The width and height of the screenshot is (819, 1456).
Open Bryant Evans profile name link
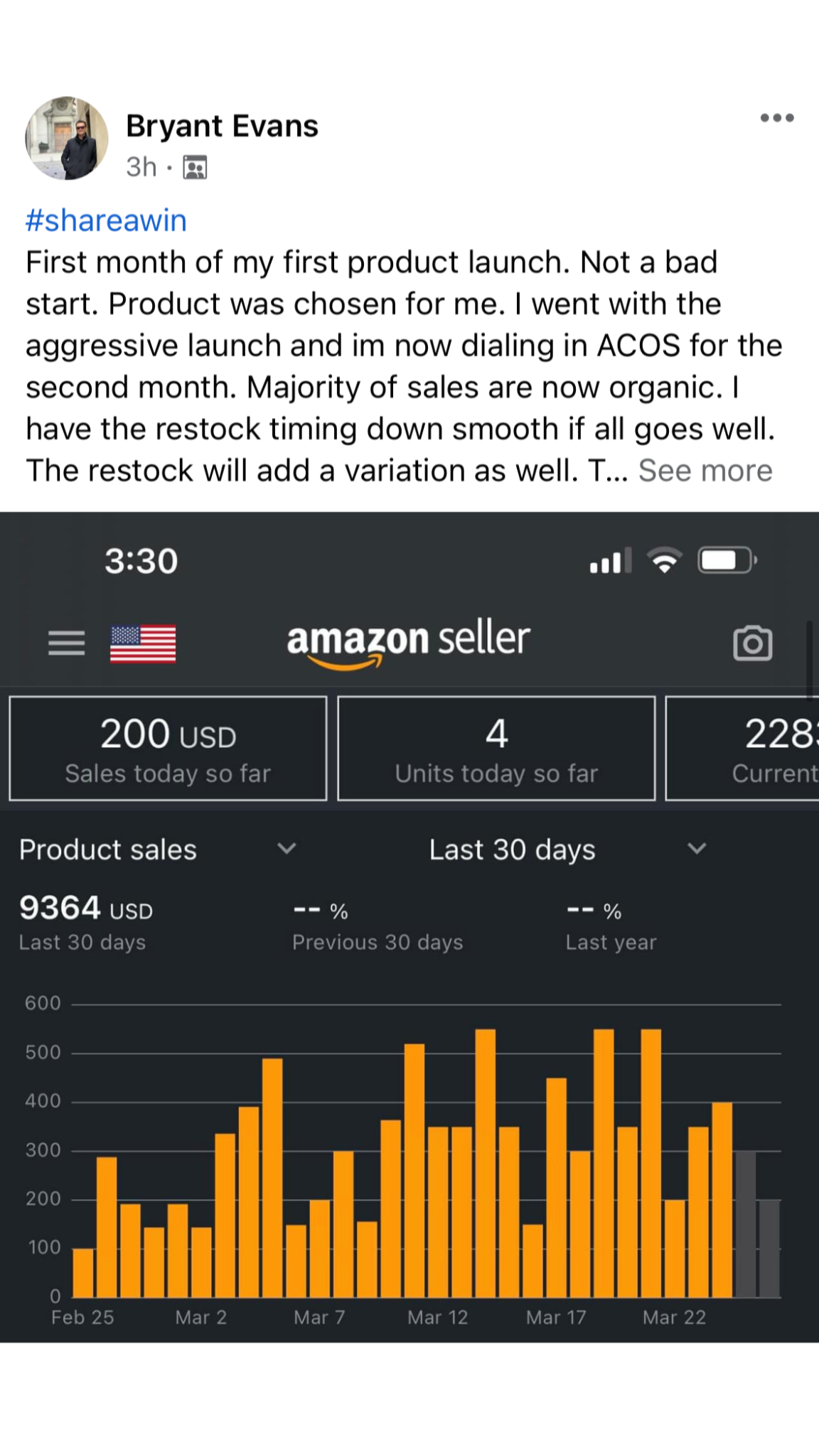click(x=222, y=126)
